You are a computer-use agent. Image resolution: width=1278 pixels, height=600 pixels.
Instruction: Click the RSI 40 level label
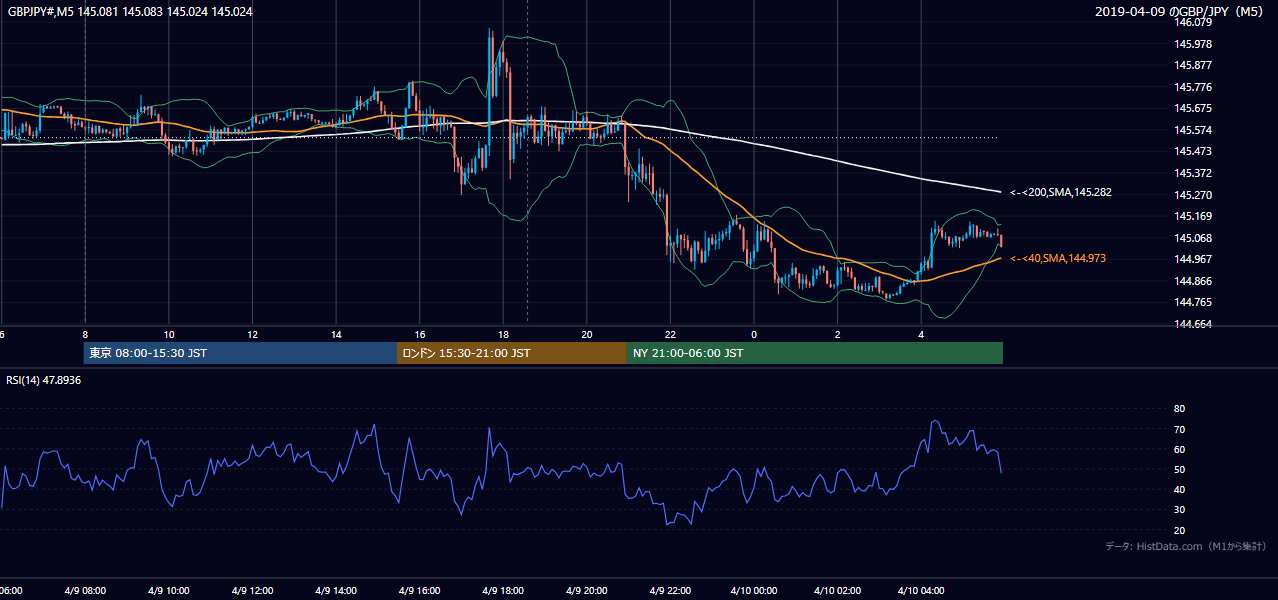tap(1179, 489)
